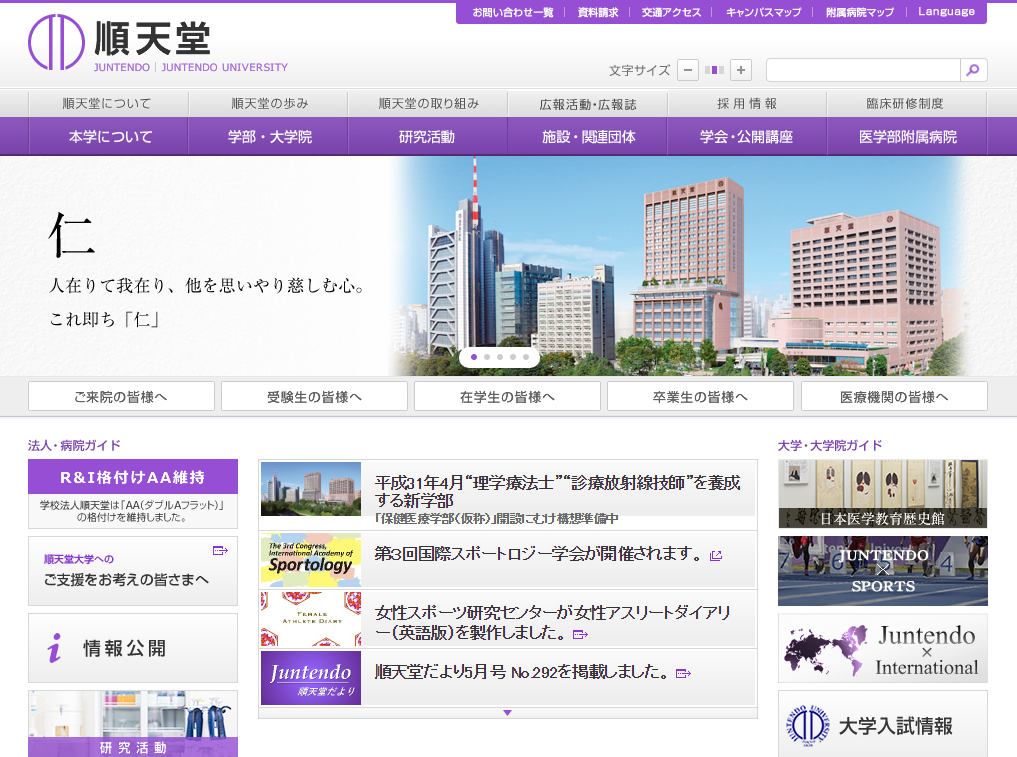Screen dimensions: 1017x757
Task: Open 研究活動 lab photo banner
Action: 133,723
